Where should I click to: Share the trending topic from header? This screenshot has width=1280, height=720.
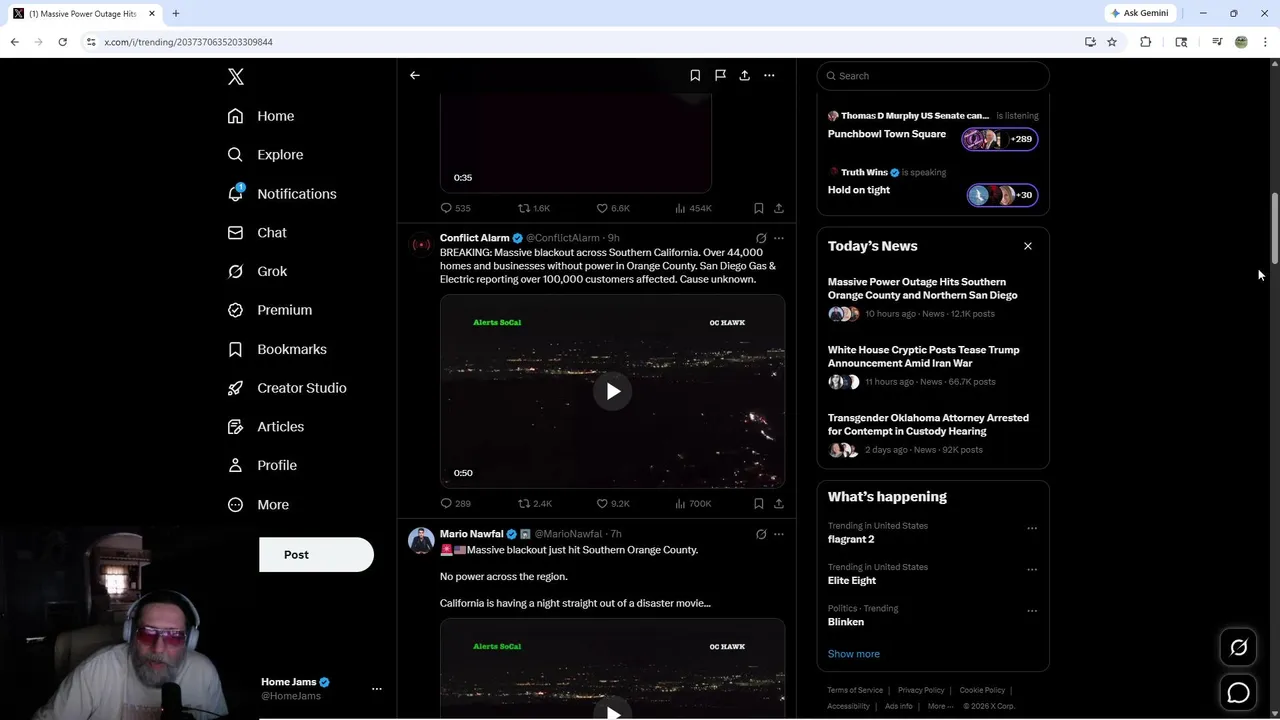point(745,75)
